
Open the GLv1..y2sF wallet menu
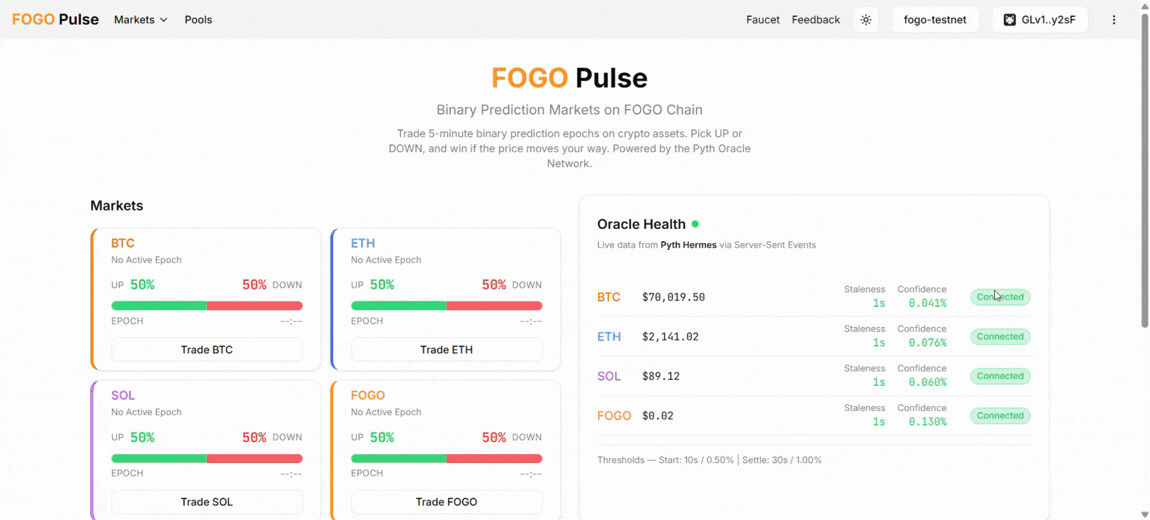(x=1047, y=20)
